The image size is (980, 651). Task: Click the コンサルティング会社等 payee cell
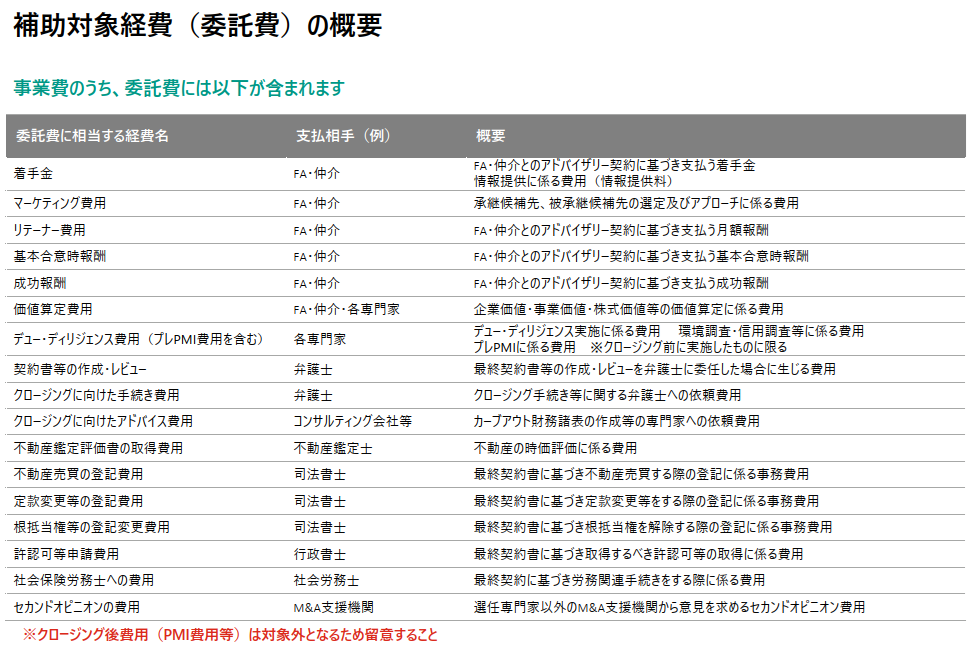pyautogui.click(x=353, y=422)
